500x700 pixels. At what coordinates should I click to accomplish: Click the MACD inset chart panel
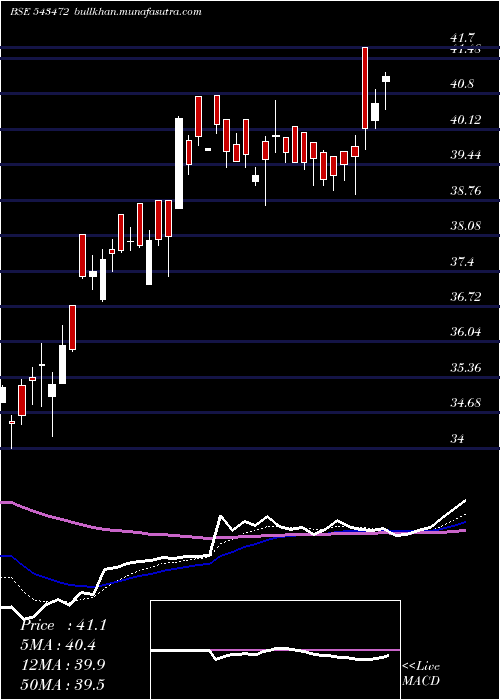point(275,650)
